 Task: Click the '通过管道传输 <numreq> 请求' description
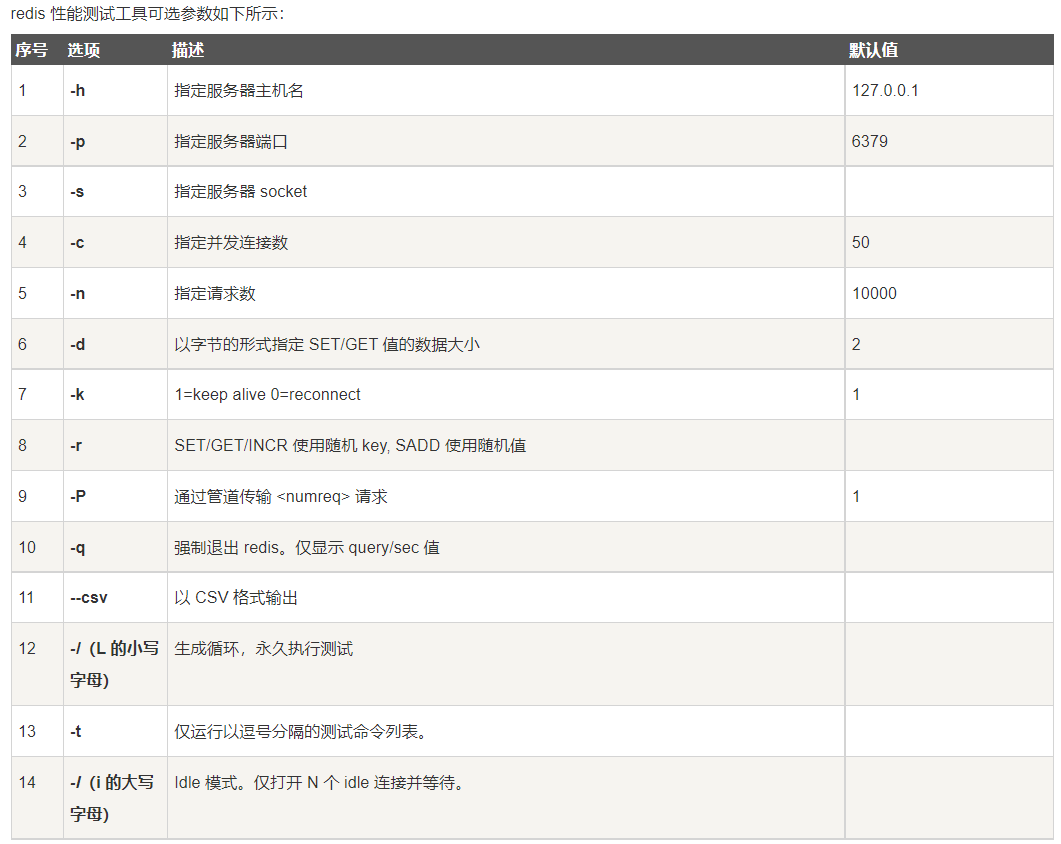tap(280, 497)
